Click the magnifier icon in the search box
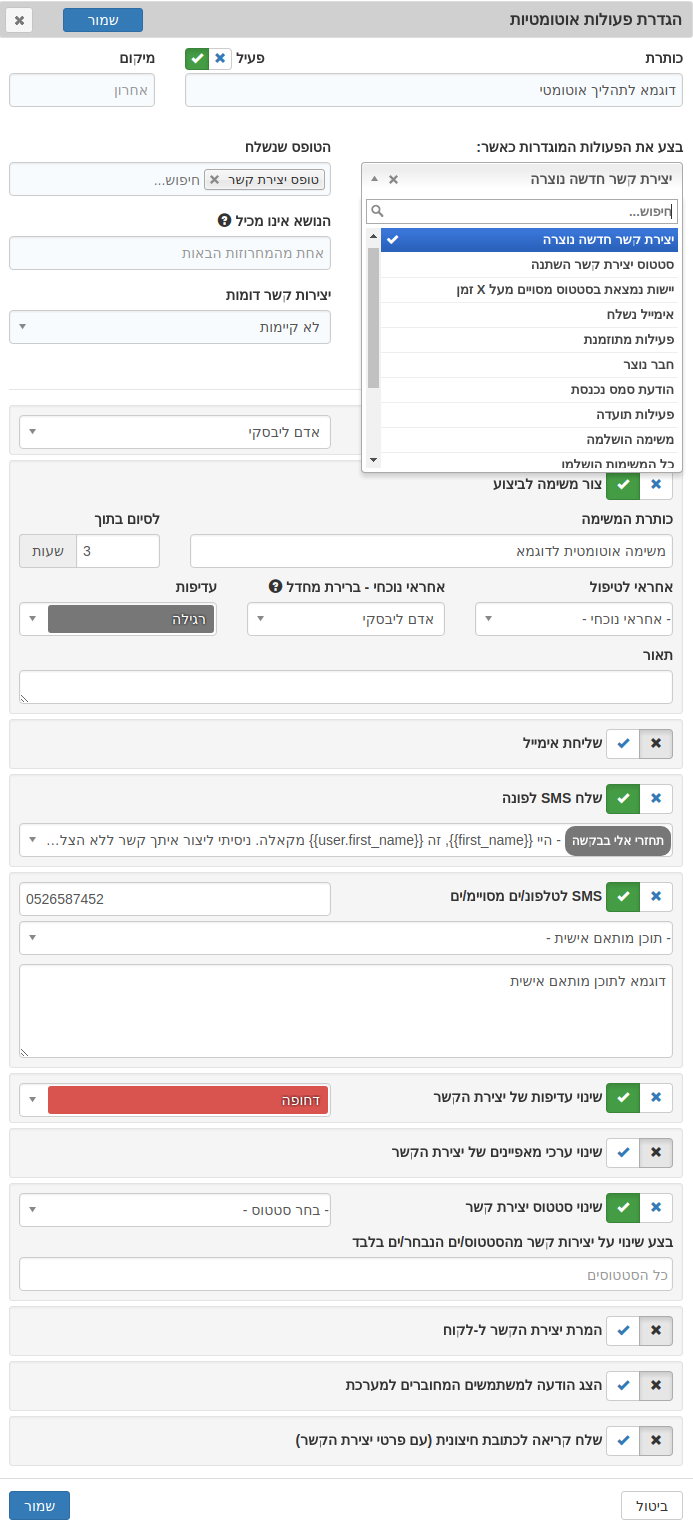Screen dimensions: 693x1530 click(376, 211)
